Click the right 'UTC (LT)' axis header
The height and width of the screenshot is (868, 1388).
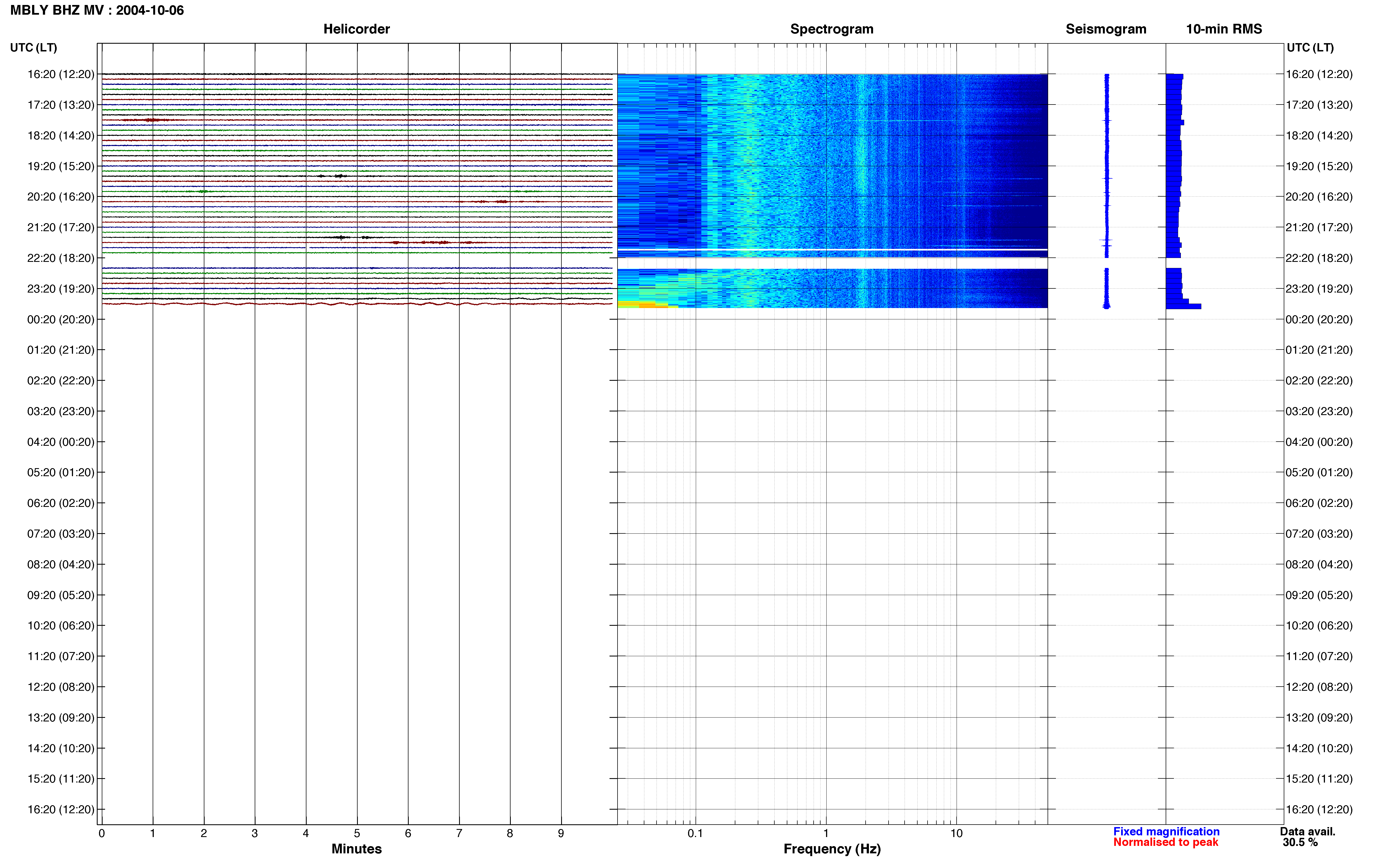point(1310,48)
